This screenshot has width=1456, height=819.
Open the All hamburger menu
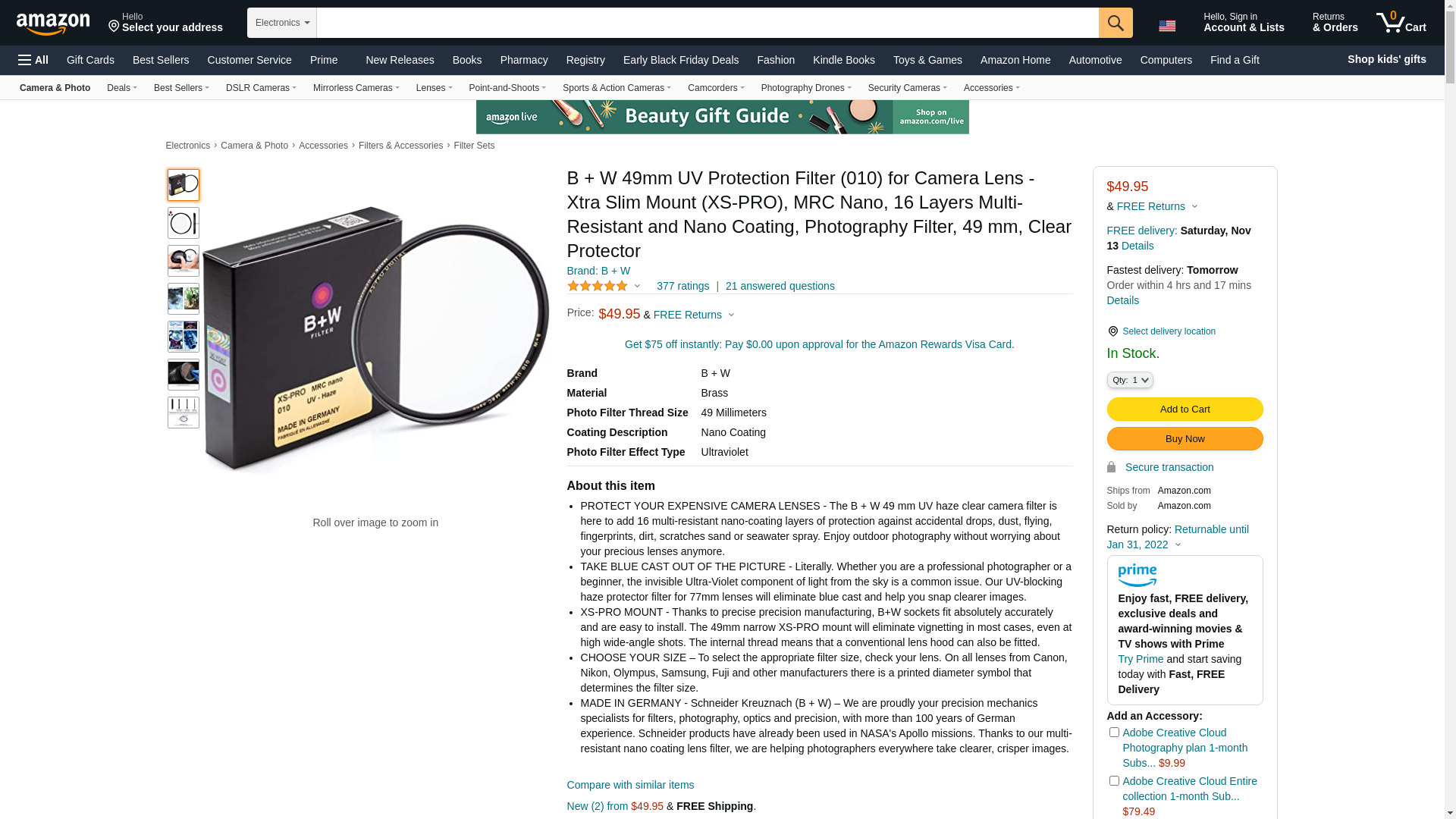pos(33,60)
